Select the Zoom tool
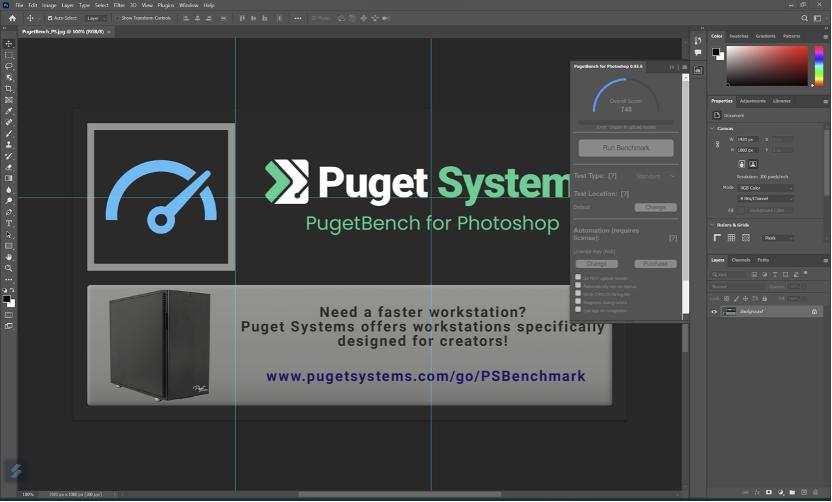 (8, 268)
